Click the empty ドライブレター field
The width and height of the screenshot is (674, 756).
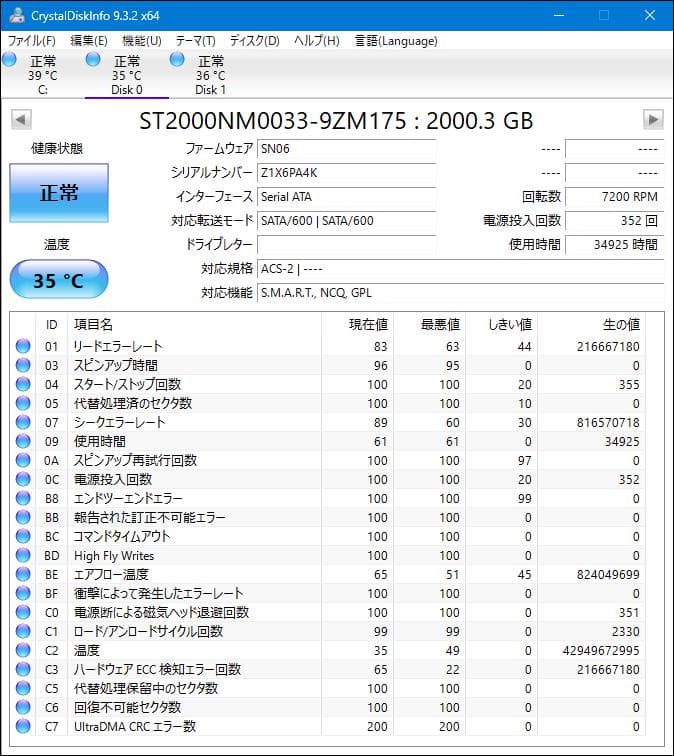[347, 244]
